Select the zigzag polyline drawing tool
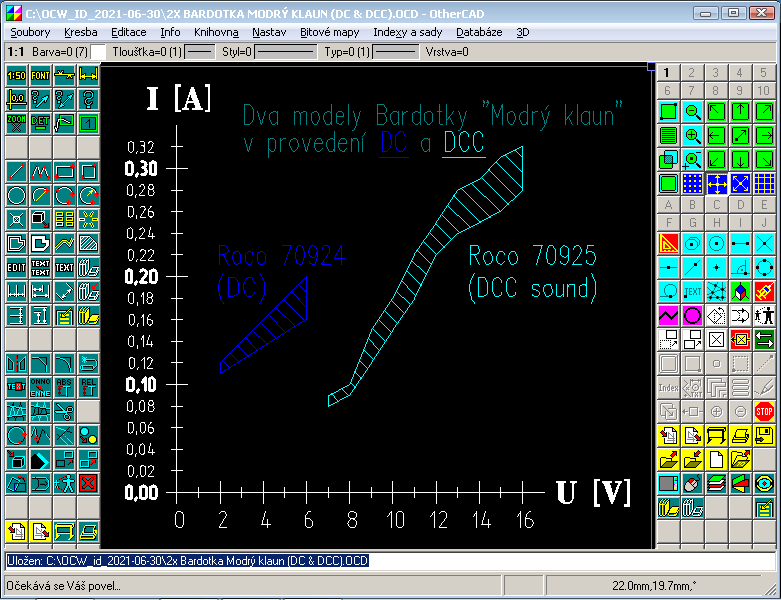The height and width of the screenshot is (600, 781). (40, 172)
